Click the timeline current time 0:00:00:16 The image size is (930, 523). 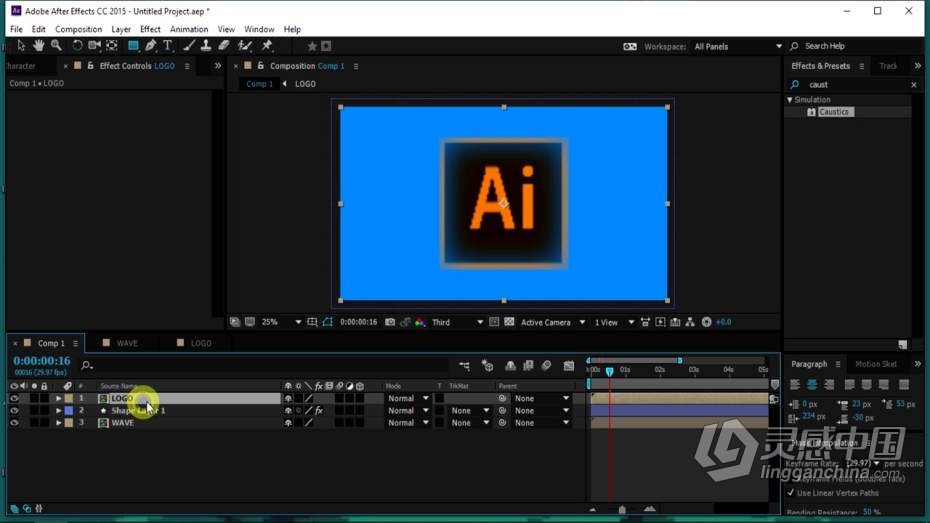pyautogui.click(x=42, y=361)
